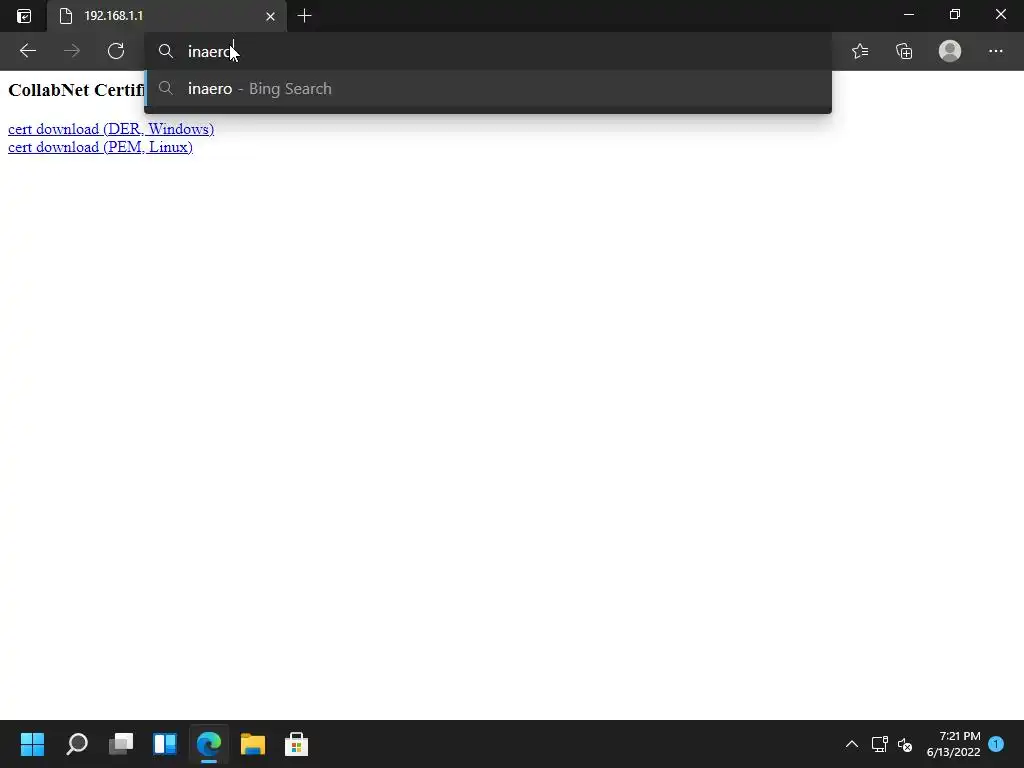Open the user profile avatar
The width and height of the screenshot is (1024, 768).
point(950,51)
